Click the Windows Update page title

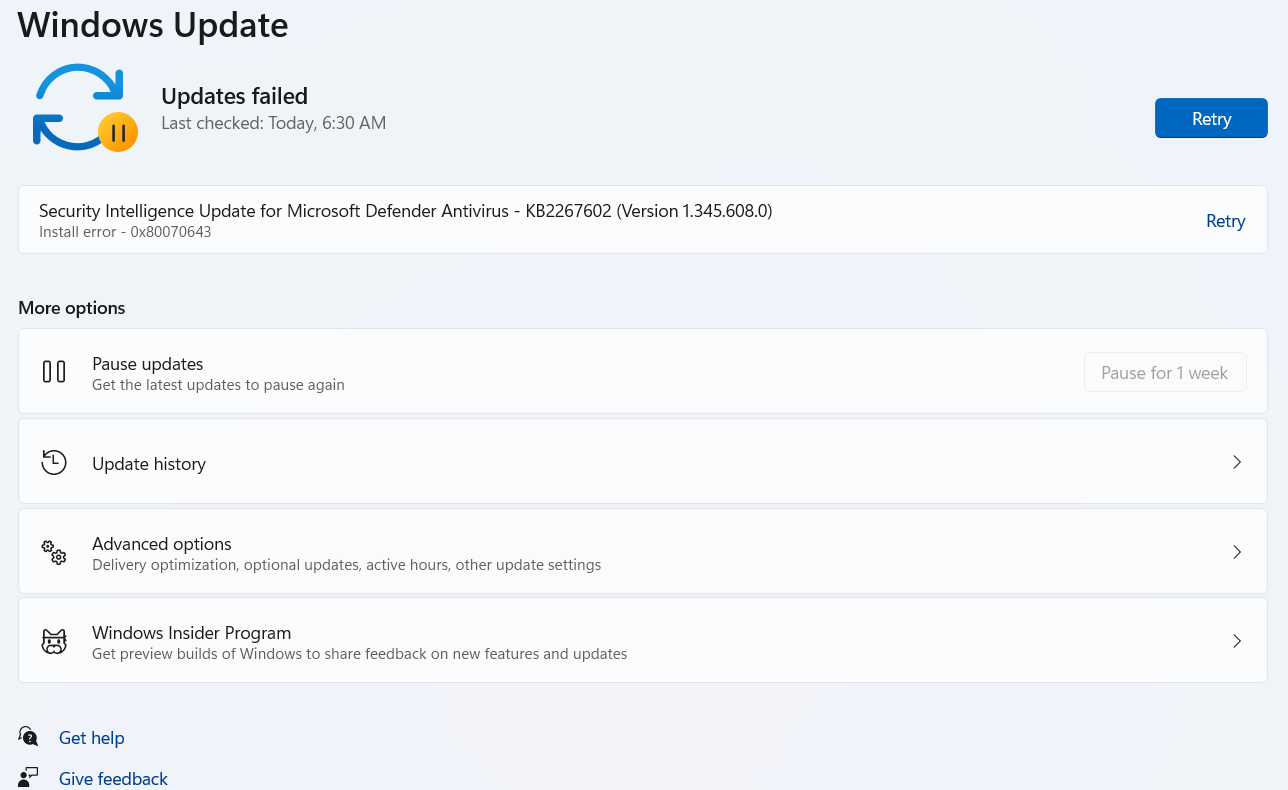153,25
